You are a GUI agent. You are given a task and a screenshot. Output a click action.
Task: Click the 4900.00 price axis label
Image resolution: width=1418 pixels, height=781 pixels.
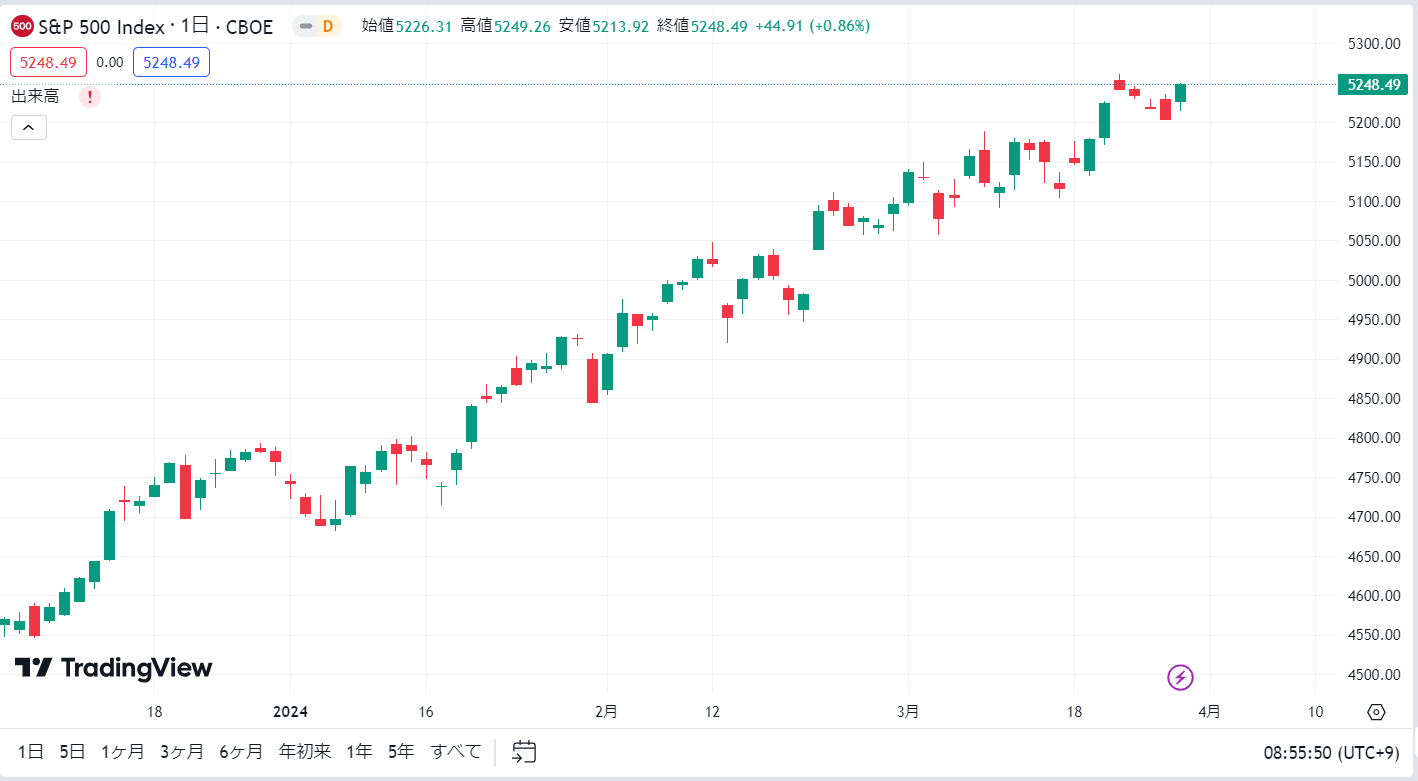pyautogui.click(x=1372, y=359)
